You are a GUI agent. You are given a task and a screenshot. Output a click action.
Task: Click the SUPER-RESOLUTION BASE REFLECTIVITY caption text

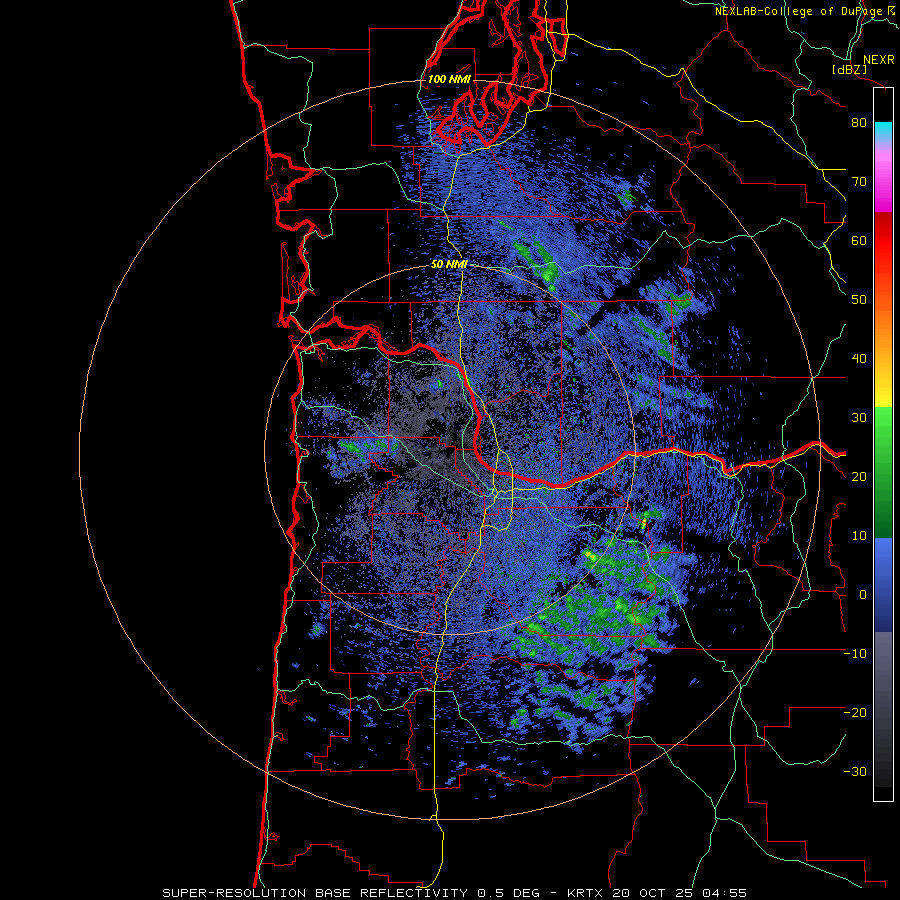(x=315, y=893)
